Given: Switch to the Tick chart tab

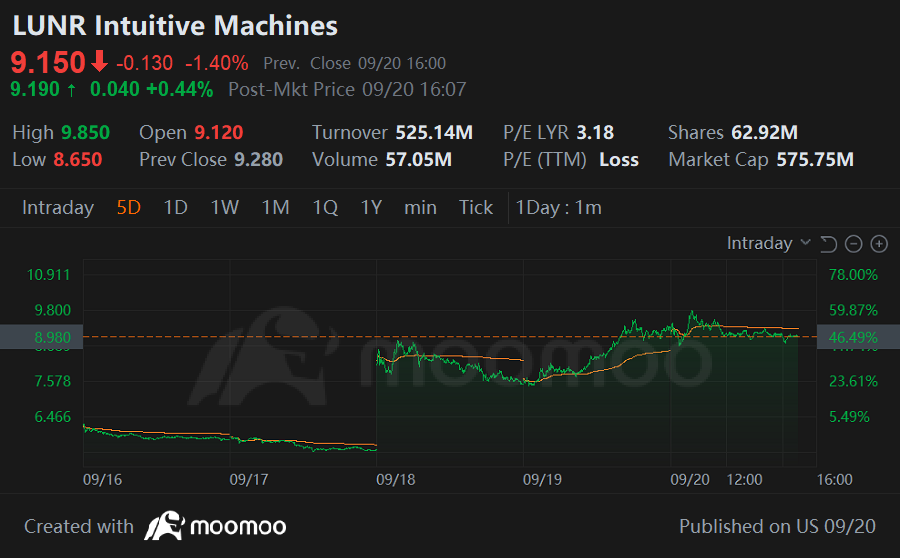Looking at the screenshot, I should (x=476, y=207).
